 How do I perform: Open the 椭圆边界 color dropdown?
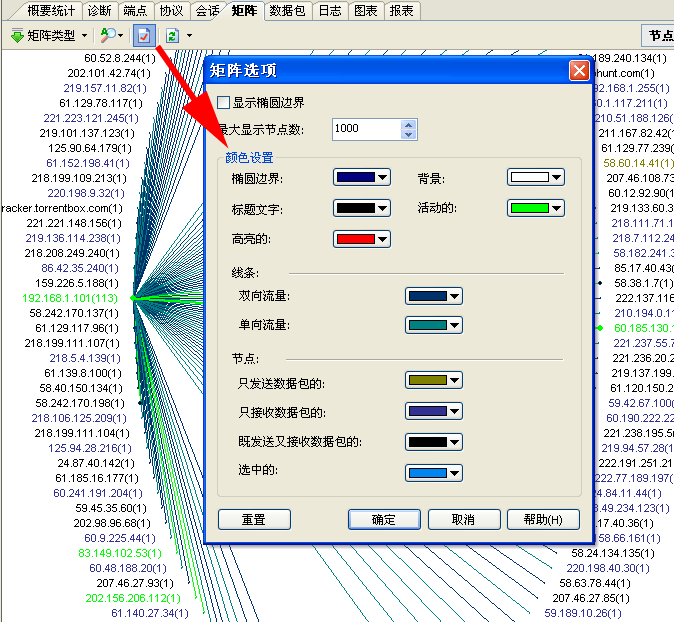point(362,177)
